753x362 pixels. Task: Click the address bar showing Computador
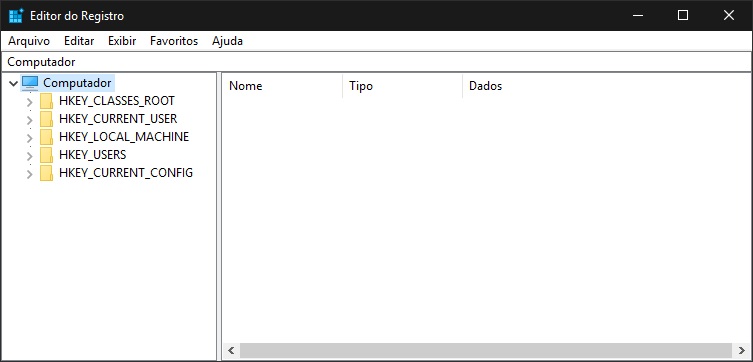point(376,62)
